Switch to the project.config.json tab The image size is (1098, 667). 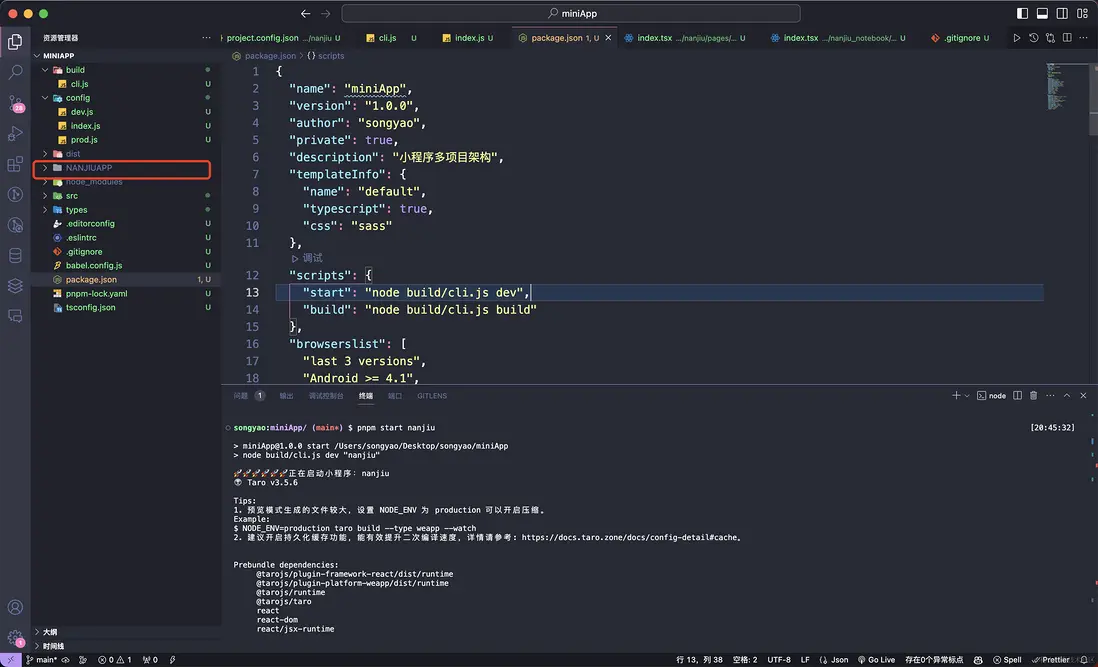[x=282, y=38]
